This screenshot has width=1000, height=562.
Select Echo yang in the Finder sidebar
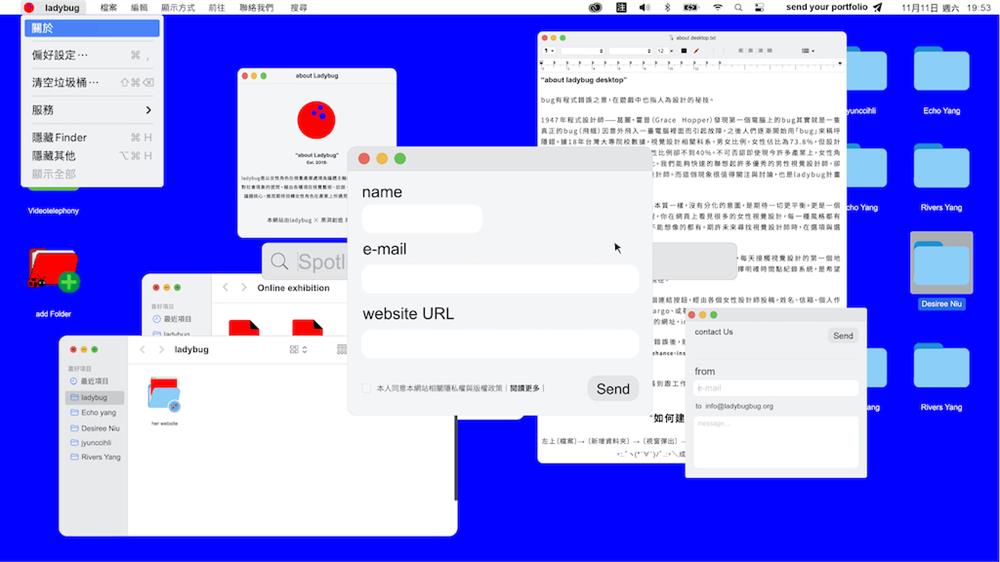[94, 413]
